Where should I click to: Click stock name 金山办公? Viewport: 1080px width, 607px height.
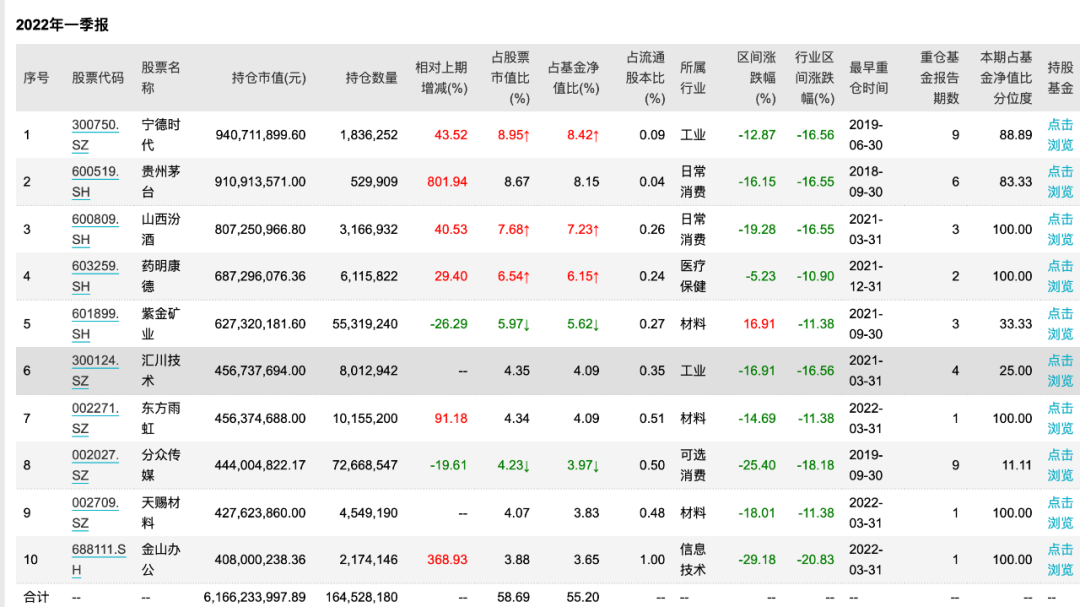[160, 559]
